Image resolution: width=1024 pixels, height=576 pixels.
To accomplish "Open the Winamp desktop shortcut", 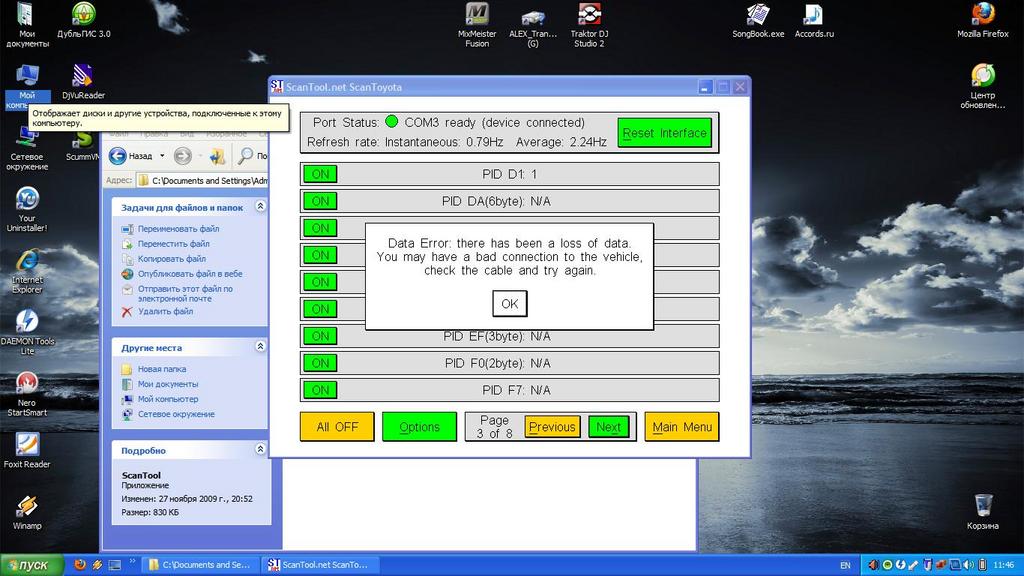I will point(27,506).
